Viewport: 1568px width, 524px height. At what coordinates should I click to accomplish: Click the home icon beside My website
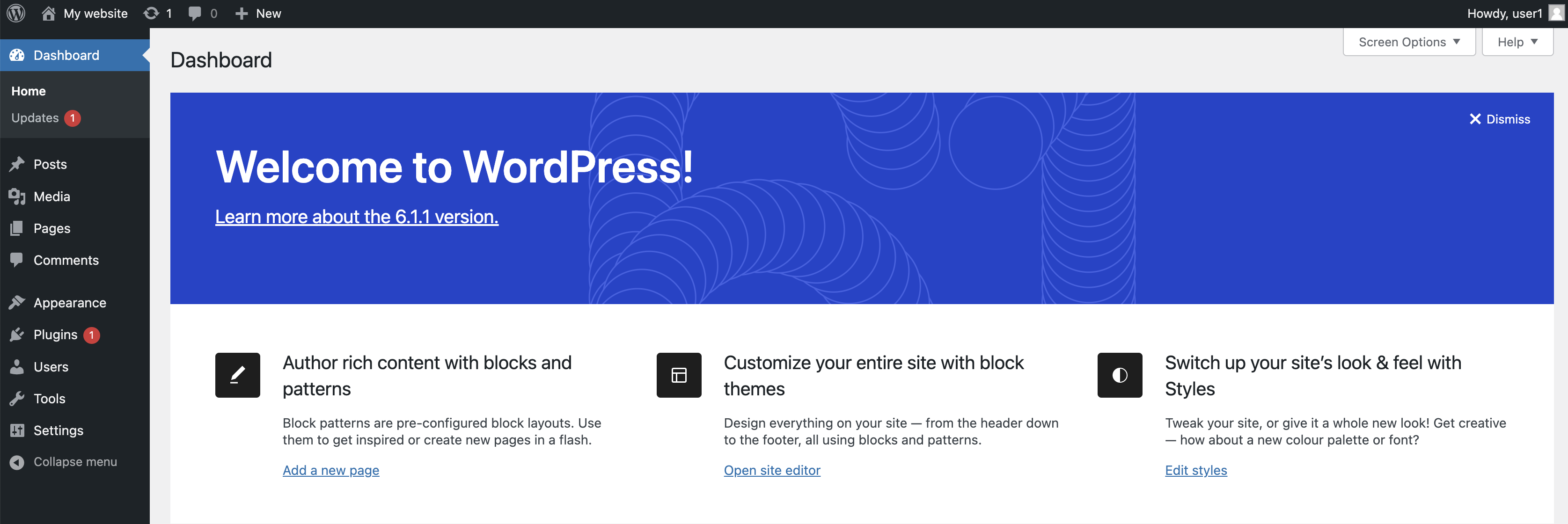[x=49, y=14]
